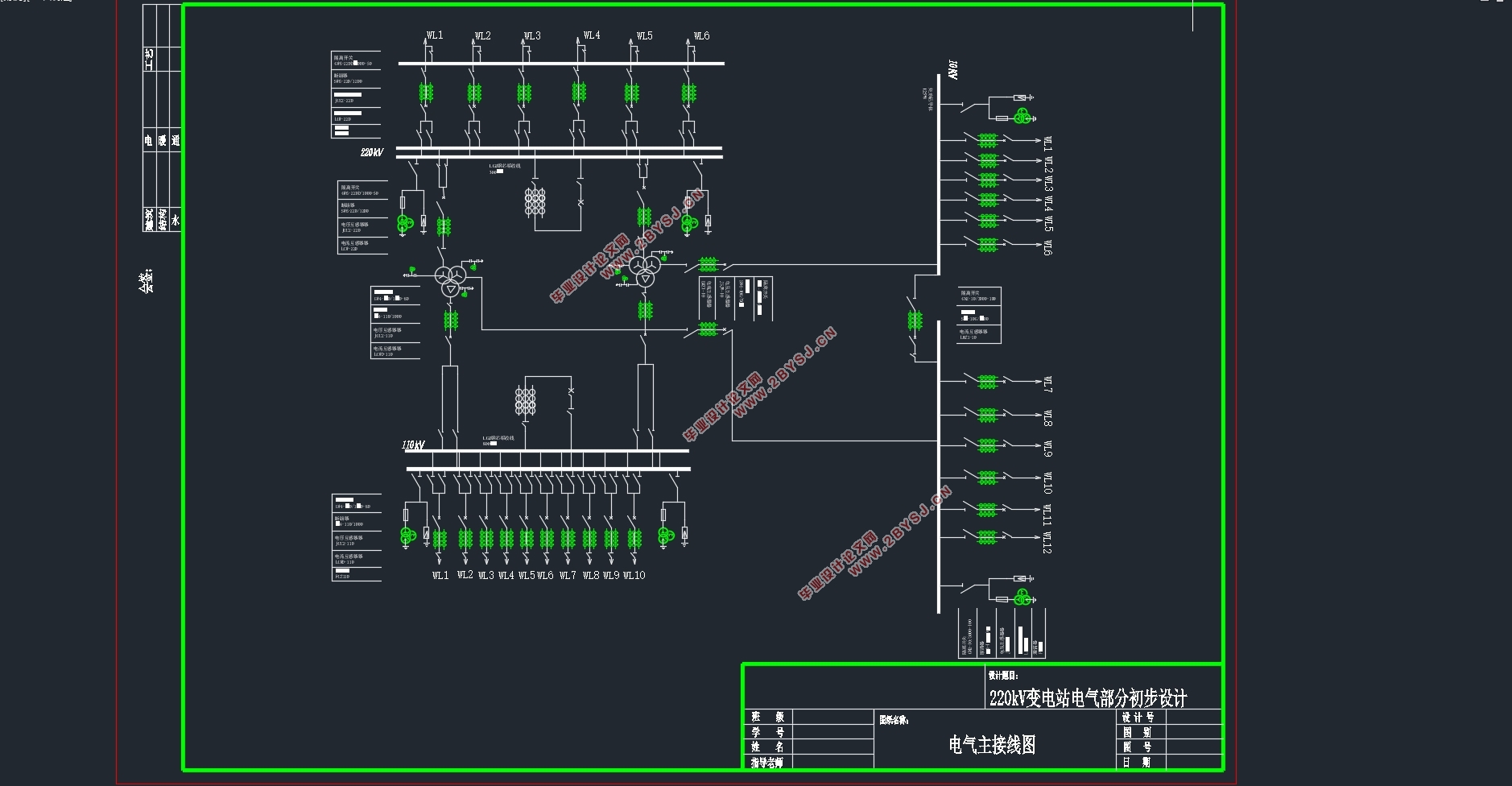Click WL3 label under 110kV feeders
The width and height of the screenshot is (1512, 786).
coord(485,576)
